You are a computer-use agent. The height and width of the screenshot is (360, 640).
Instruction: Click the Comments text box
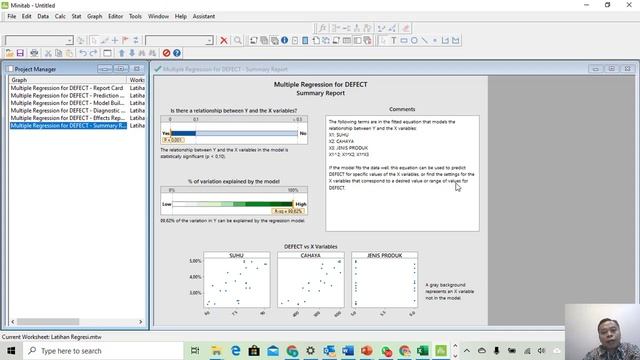pyautogui.click(x=402, y=173)
